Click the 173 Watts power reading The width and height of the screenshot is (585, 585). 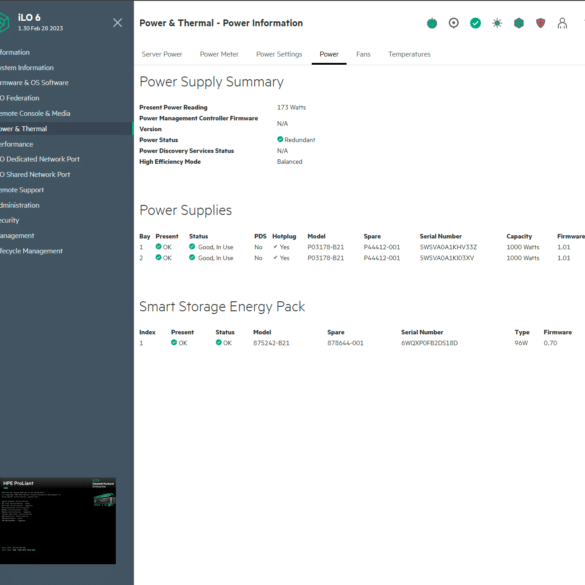point(291,107)
